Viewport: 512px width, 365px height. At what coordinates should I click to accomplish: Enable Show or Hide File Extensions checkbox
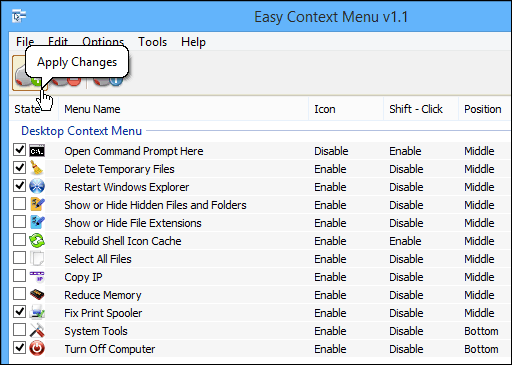pyautogui.click(x=19, y=222)
